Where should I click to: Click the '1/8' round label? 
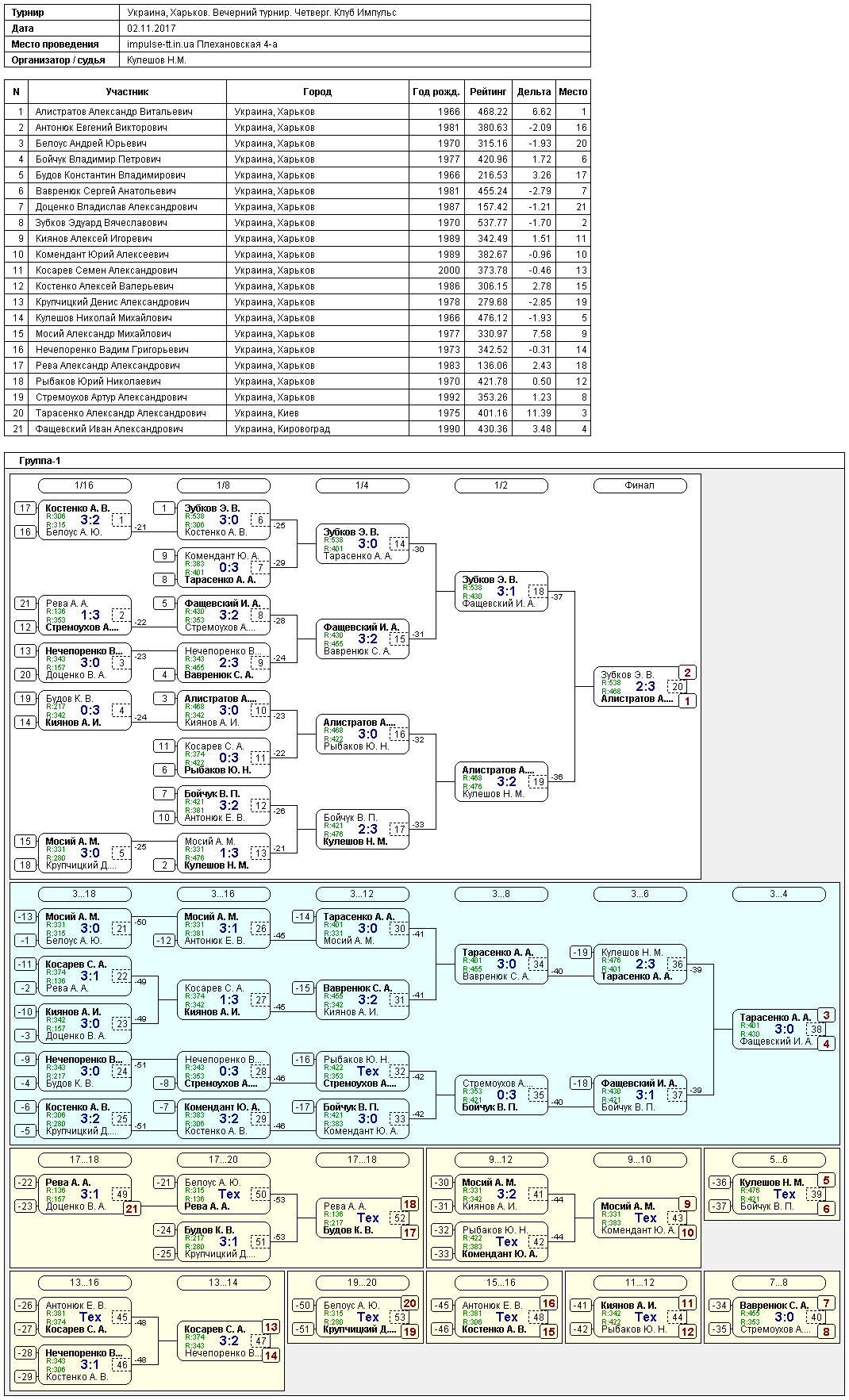223,485
